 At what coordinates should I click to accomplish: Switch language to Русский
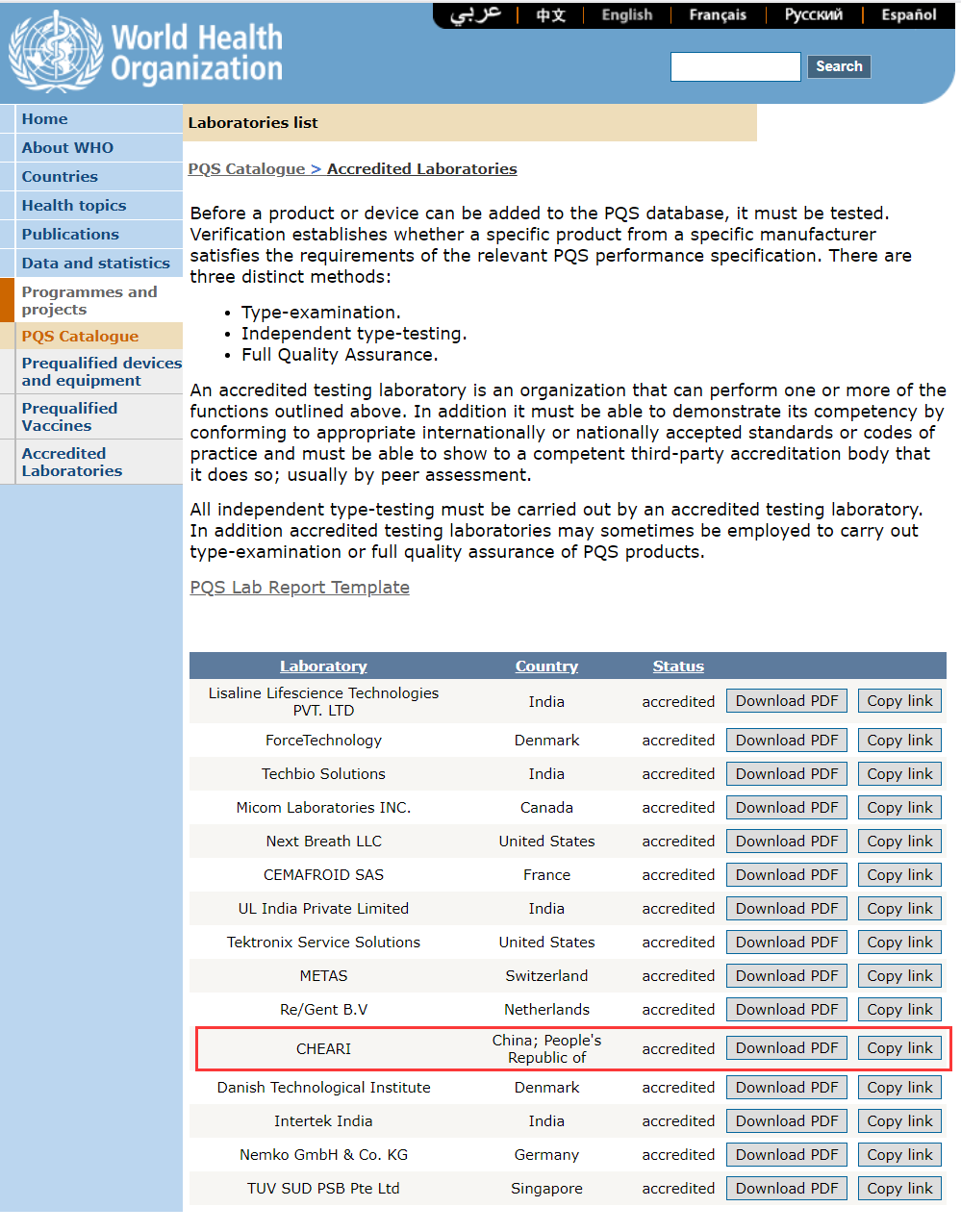point(814,15)
